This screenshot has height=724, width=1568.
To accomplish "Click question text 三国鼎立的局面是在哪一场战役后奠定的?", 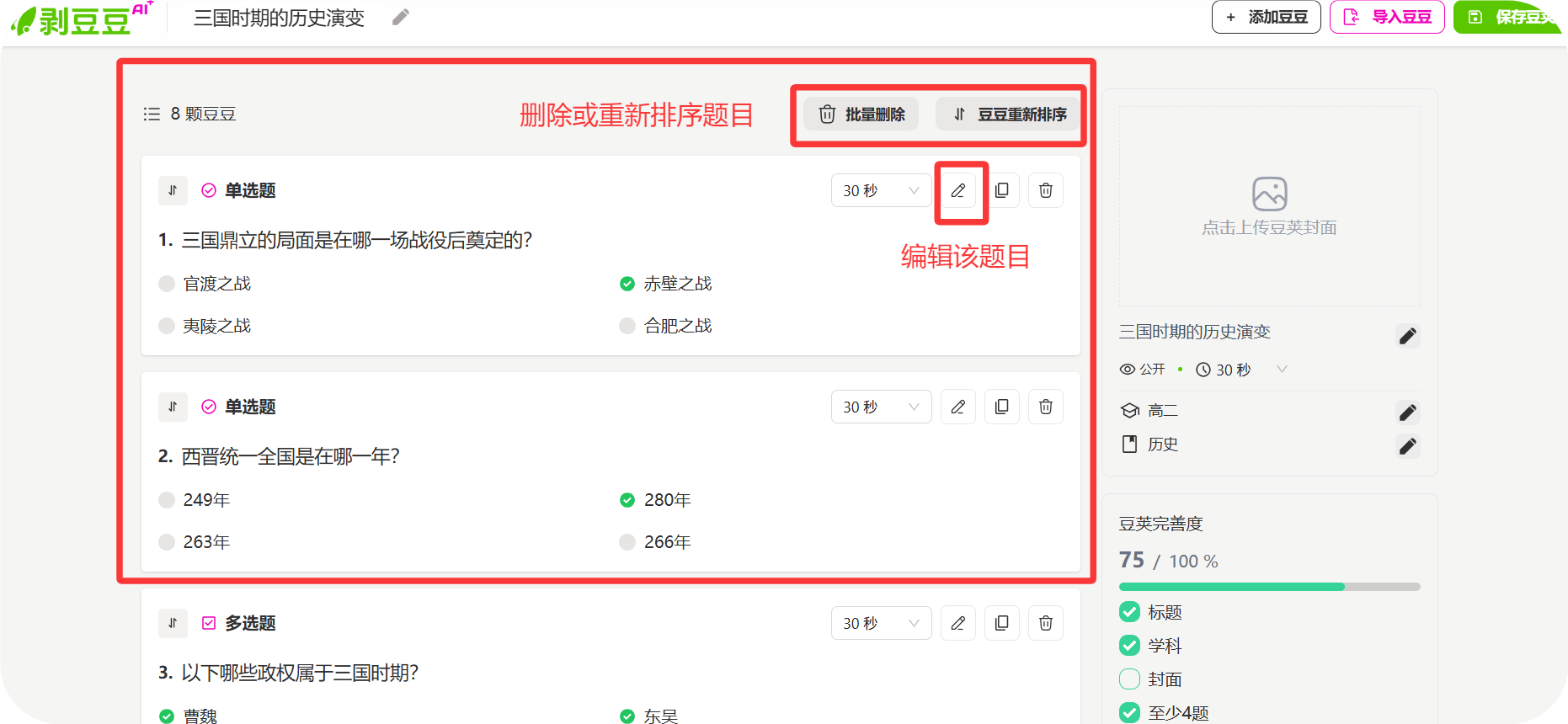I will point(357,241).
